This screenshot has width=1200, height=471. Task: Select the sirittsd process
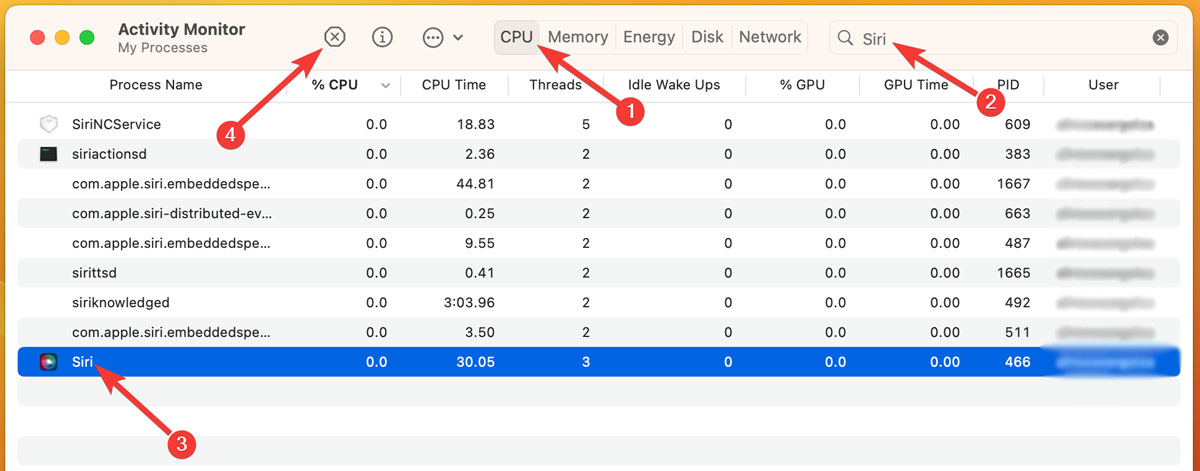600,272
